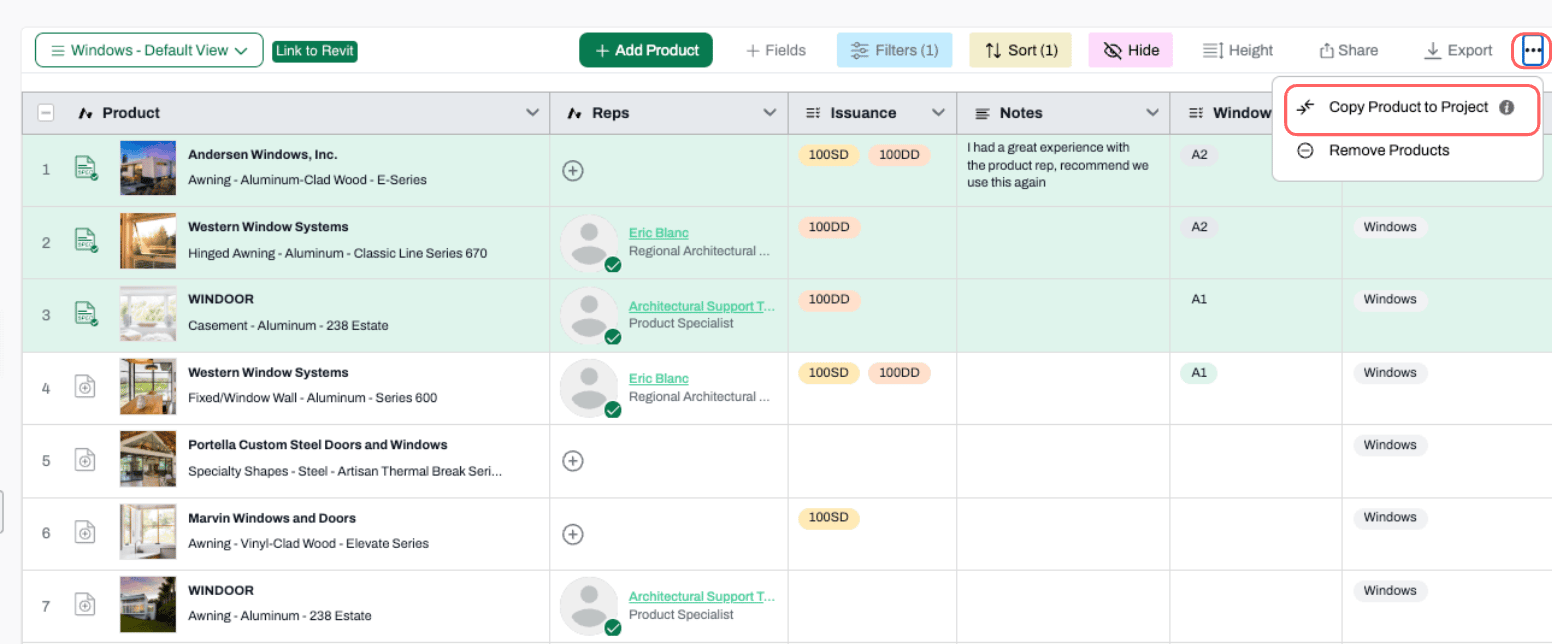Open the three-dot more options menu
Screen dimensions: 1552x644
1532,50
